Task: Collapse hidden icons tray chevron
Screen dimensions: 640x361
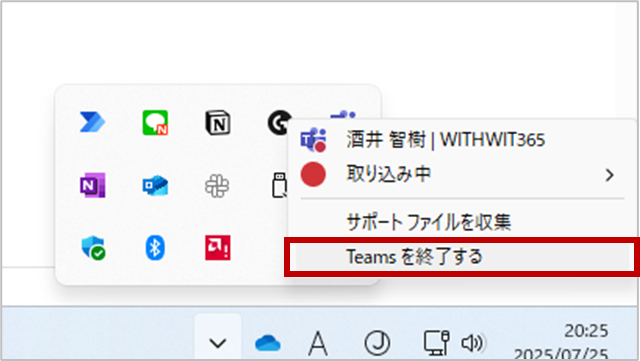Action: click(218, 343)
